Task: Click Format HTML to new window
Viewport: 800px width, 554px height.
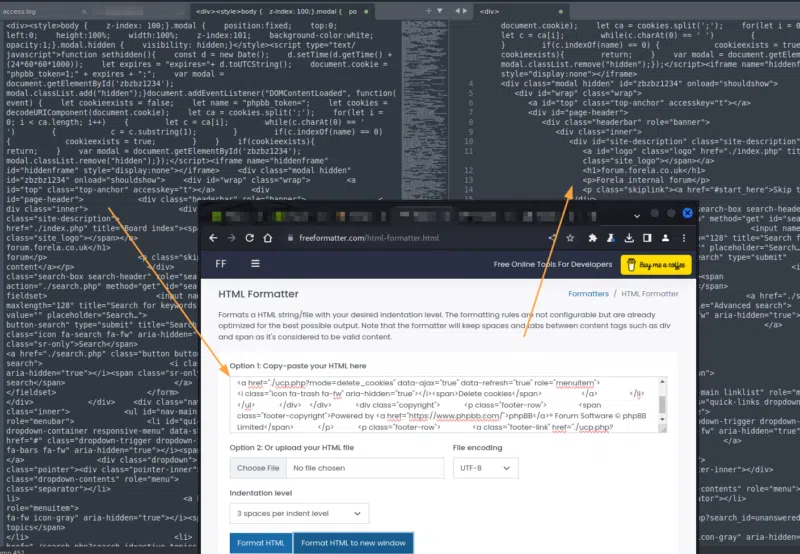Action: tap(353, 543)
